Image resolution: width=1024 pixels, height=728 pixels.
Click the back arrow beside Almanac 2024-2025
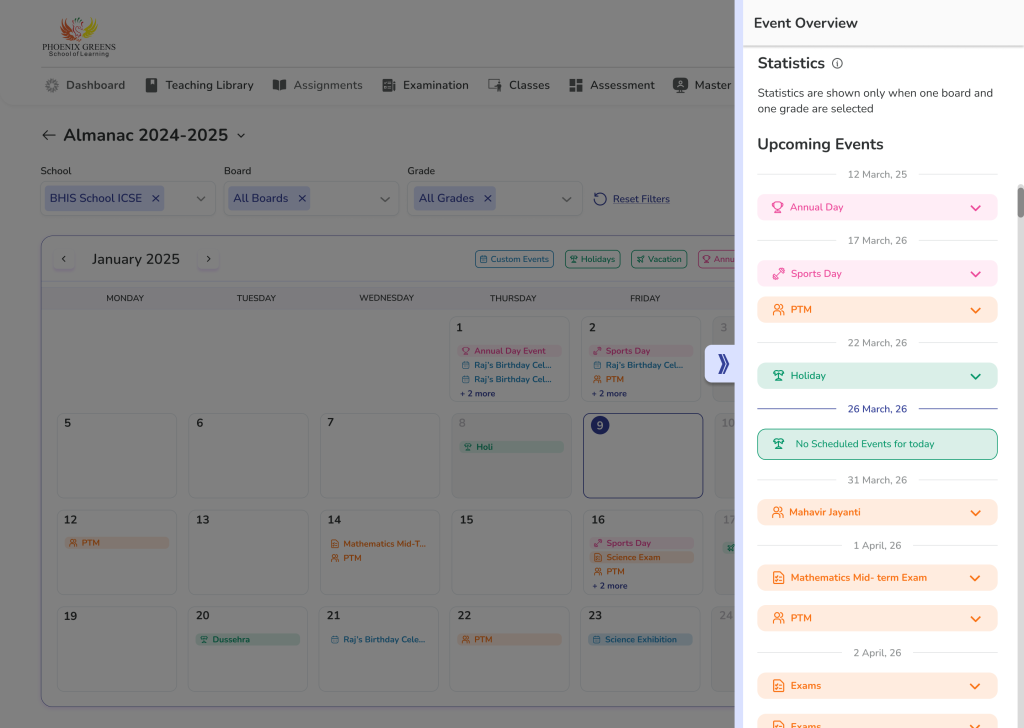(x=48, y=135)
